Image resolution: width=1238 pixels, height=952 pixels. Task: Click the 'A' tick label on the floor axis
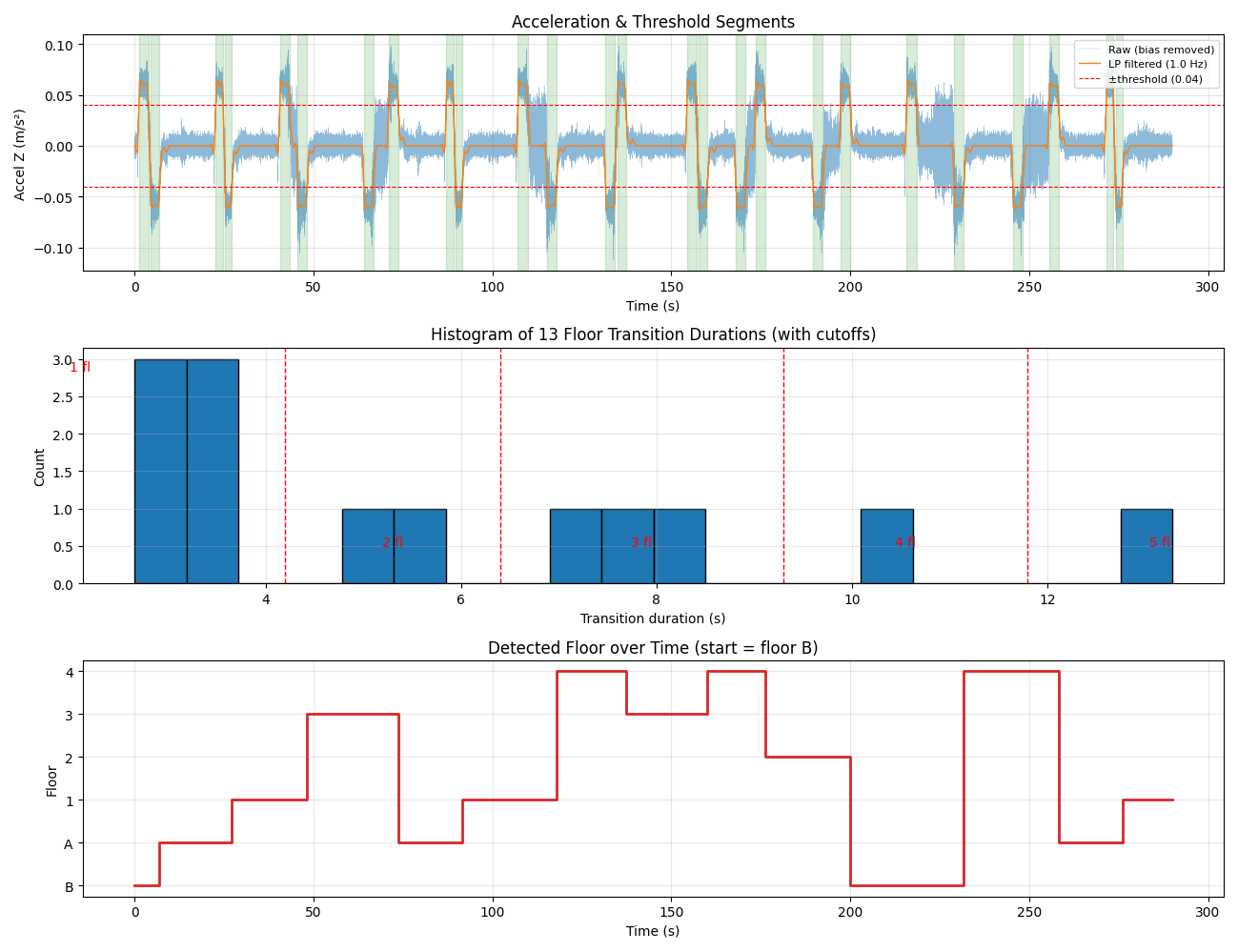click(69, 844)
